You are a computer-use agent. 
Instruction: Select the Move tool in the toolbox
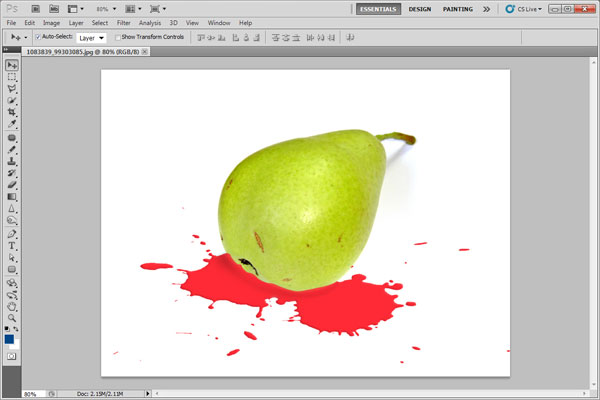(12, 65)
